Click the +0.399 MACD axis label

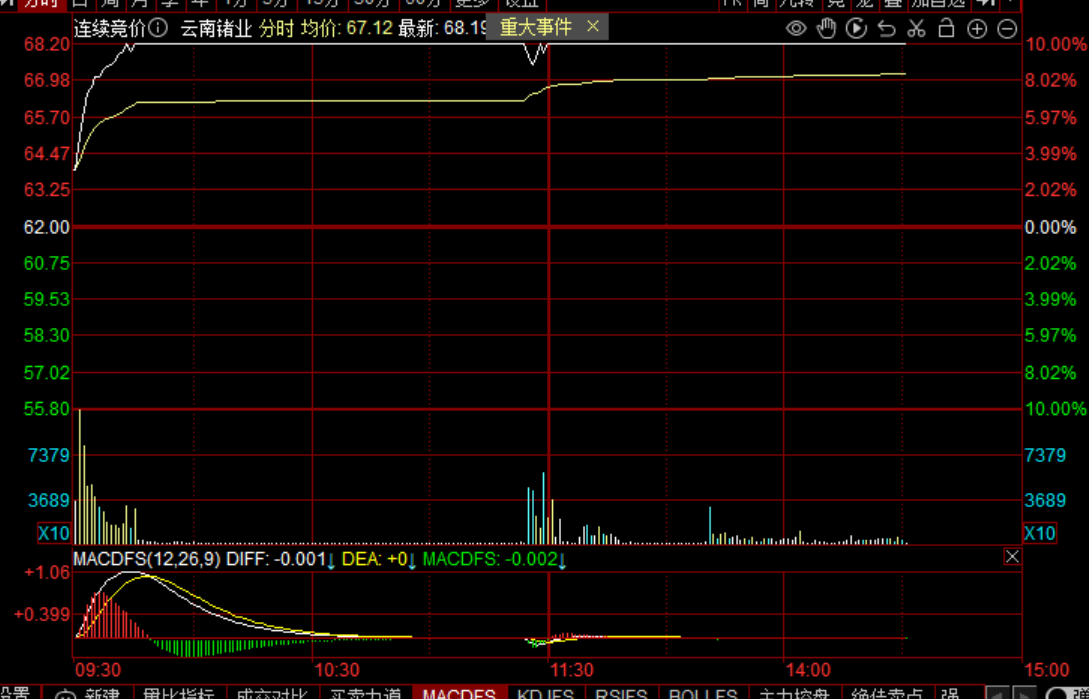(42, 614)
